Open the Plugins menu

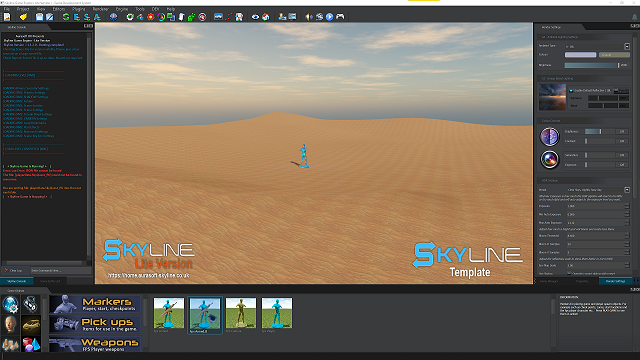[79, 9]
